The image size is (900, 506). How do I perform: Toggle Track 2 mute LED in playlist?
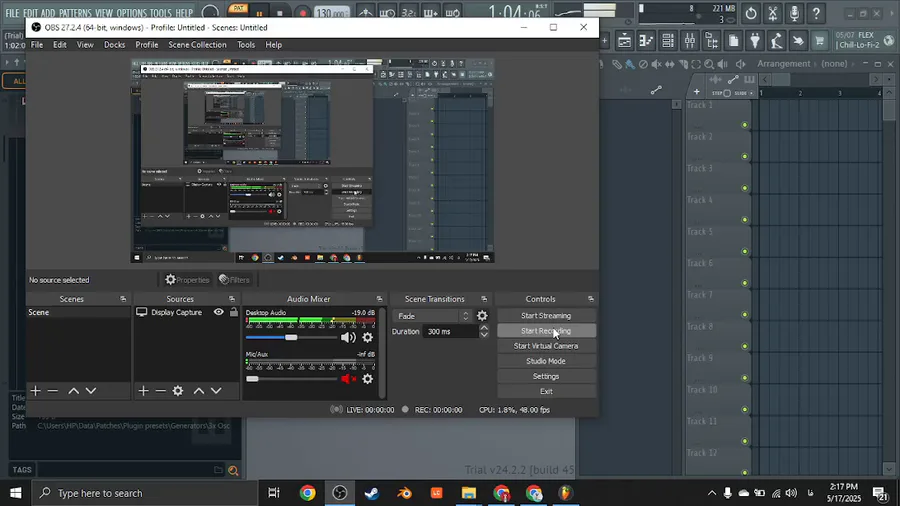[744, 156]
